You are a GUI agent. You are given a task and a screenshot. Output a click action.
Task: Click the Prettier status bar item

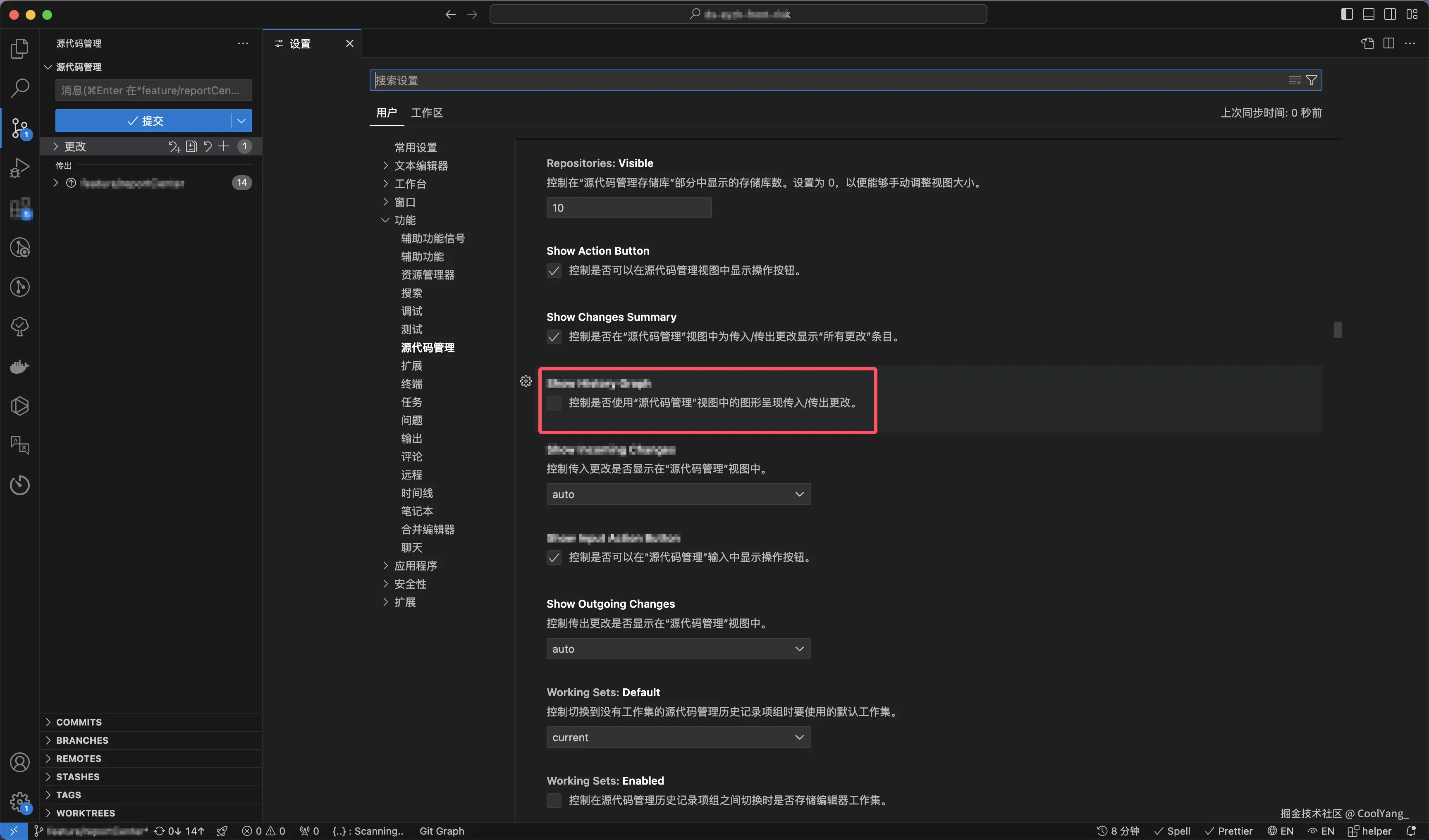tap(1228, 831)
